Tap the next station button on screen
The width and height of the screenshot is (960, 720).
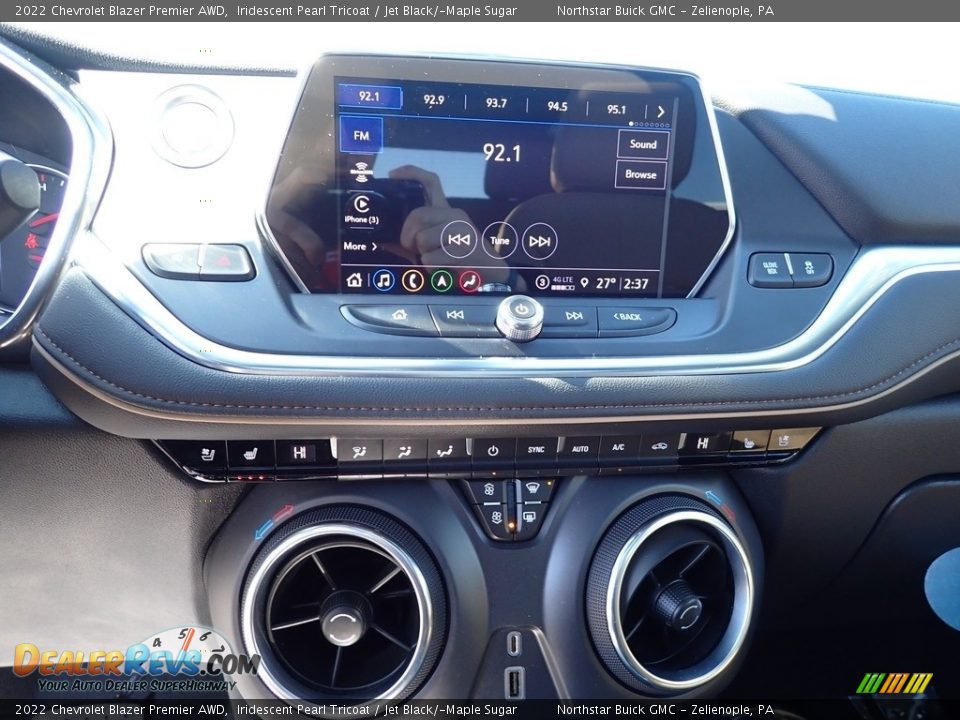pyautogui.click(x=539, y=241)
